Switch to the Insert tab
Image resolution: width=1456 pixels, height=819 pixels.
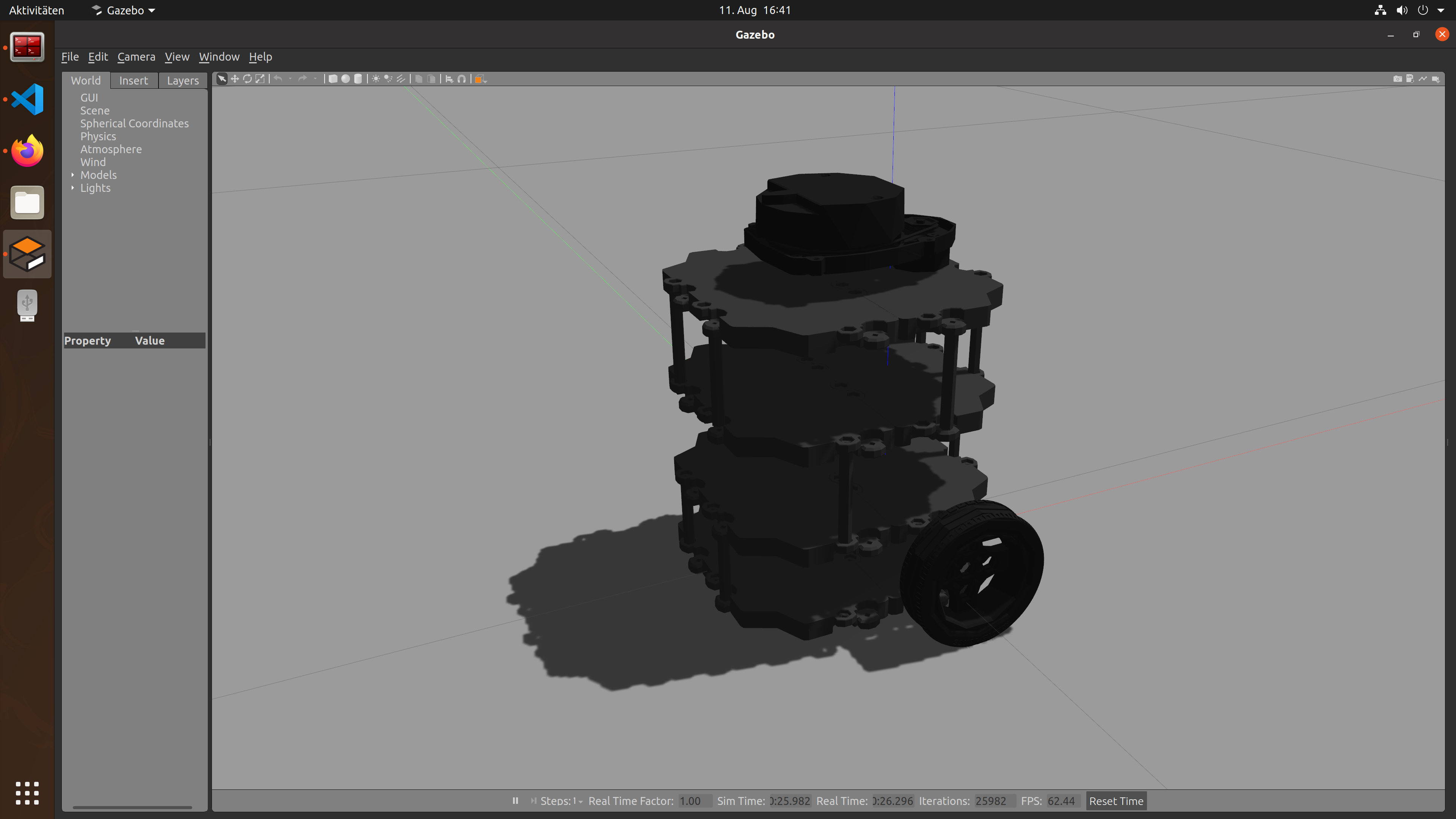(x=133, y=80)
